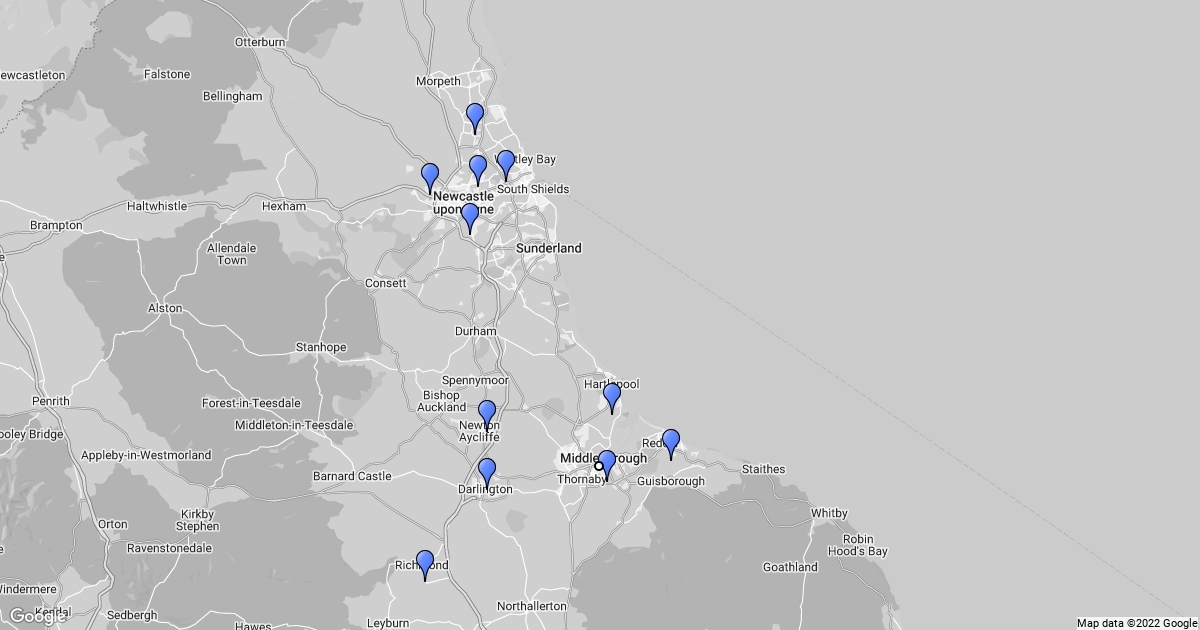
Task: Click the pin at Thornaby
Action: (x=607, y=463)
